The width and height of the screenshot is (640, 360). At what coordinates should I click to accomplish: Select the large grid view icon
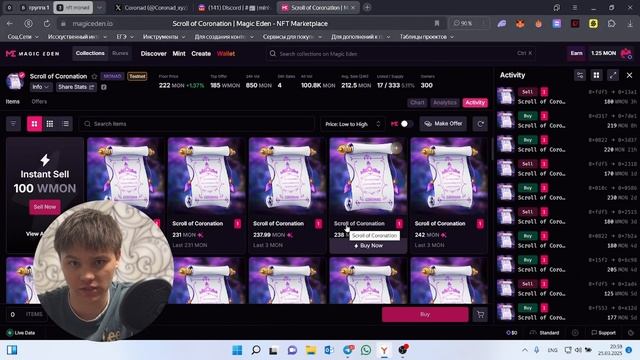34,124
